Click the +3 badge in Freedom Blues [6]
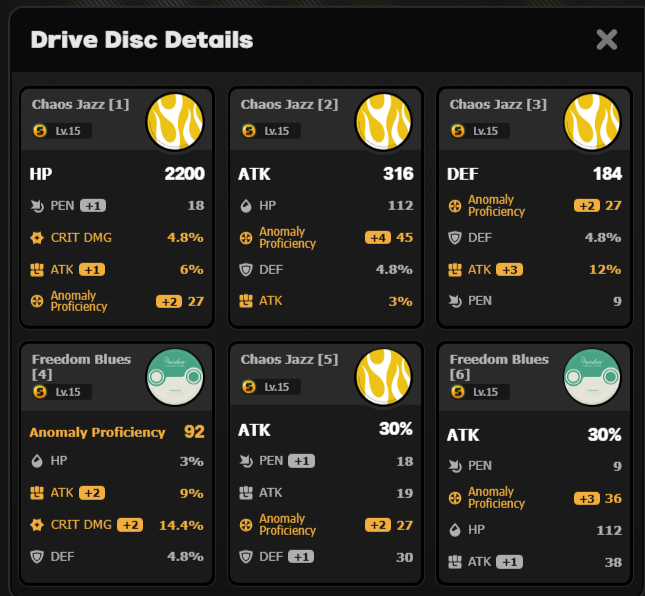The height and width of the screenshot is (596, 645). [x=587, y=499]
